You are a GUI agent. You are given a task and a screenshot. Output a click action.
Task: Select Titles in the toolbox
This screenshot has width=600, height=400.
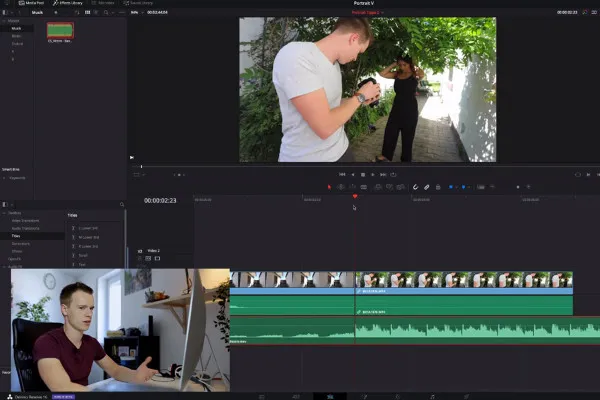tap(16, 236)
